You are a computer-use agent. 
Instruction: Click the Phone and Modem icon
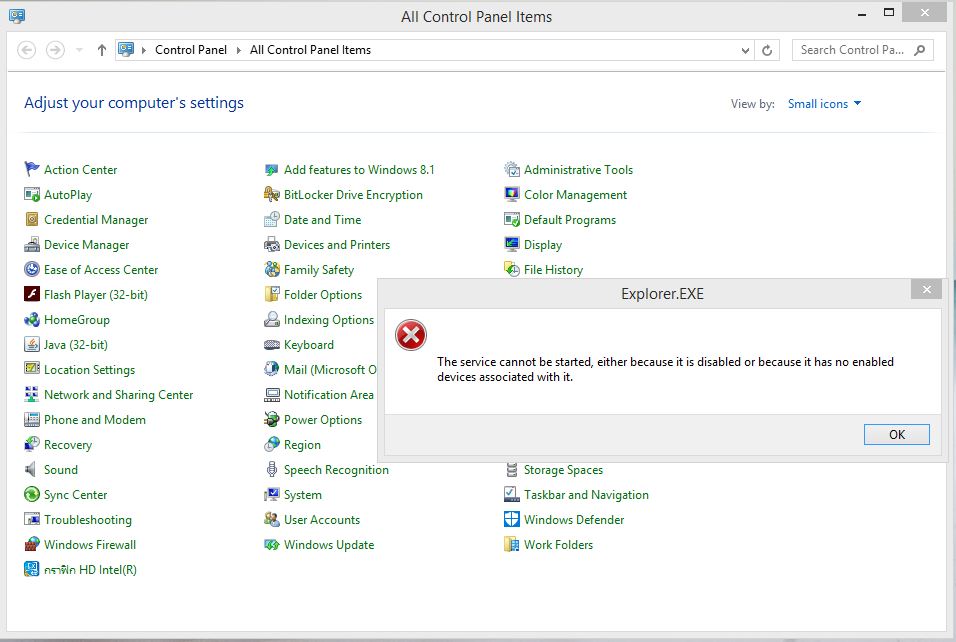click(32, 419)
